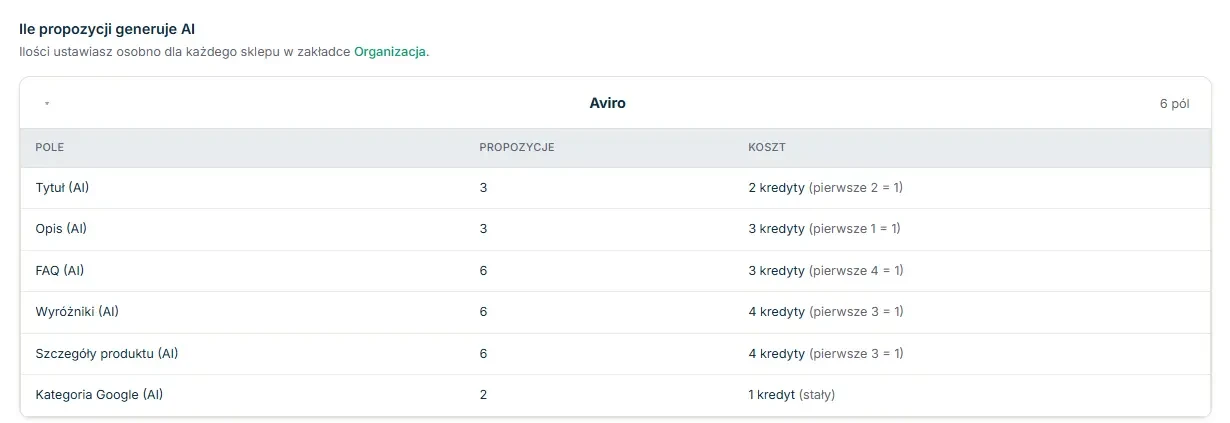Click cost cell in Wyróżniki row
1230x423 pixels.
(826, 312)
